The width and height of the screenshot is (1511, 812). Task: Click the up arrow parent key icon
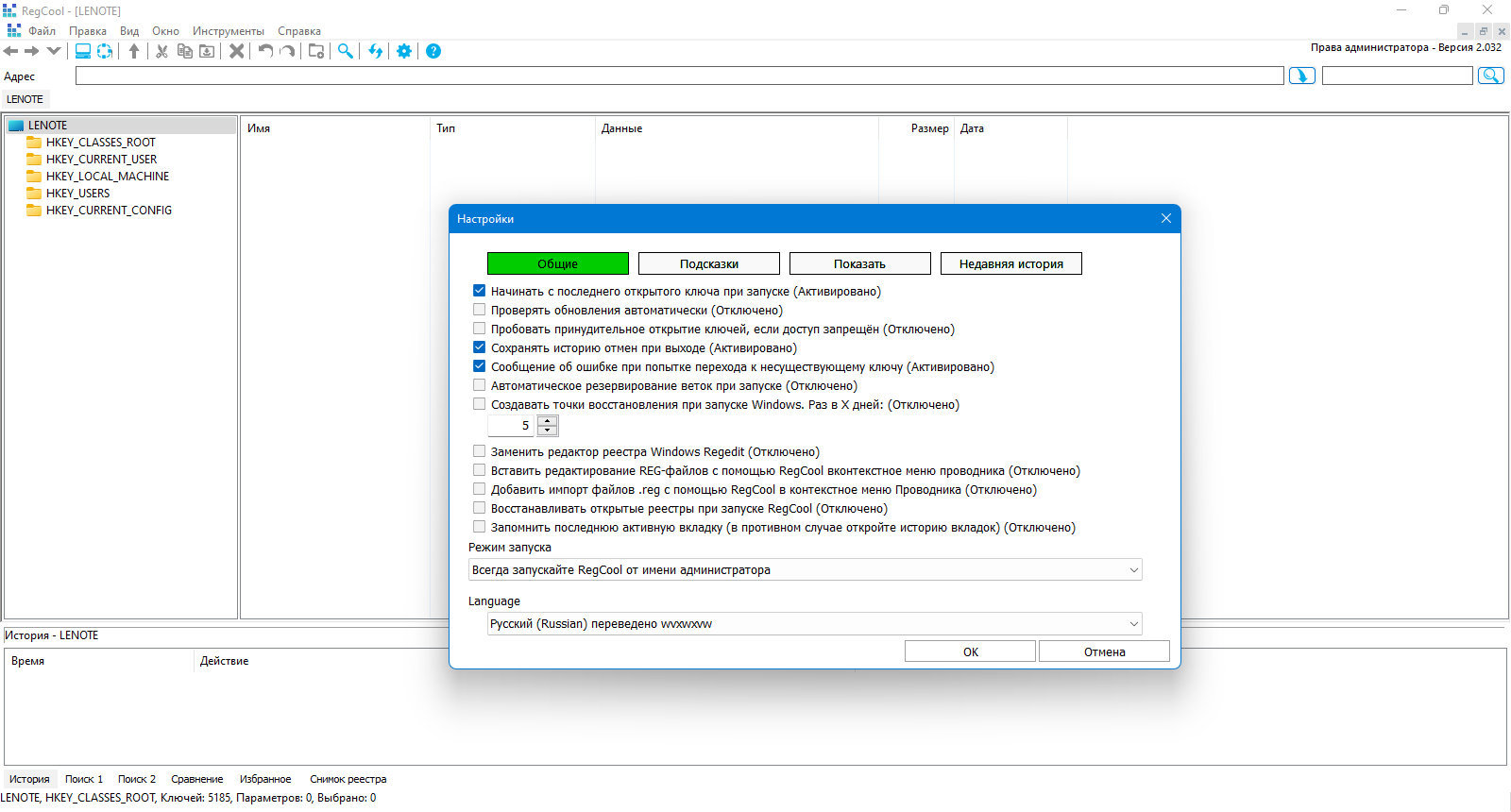134,51
